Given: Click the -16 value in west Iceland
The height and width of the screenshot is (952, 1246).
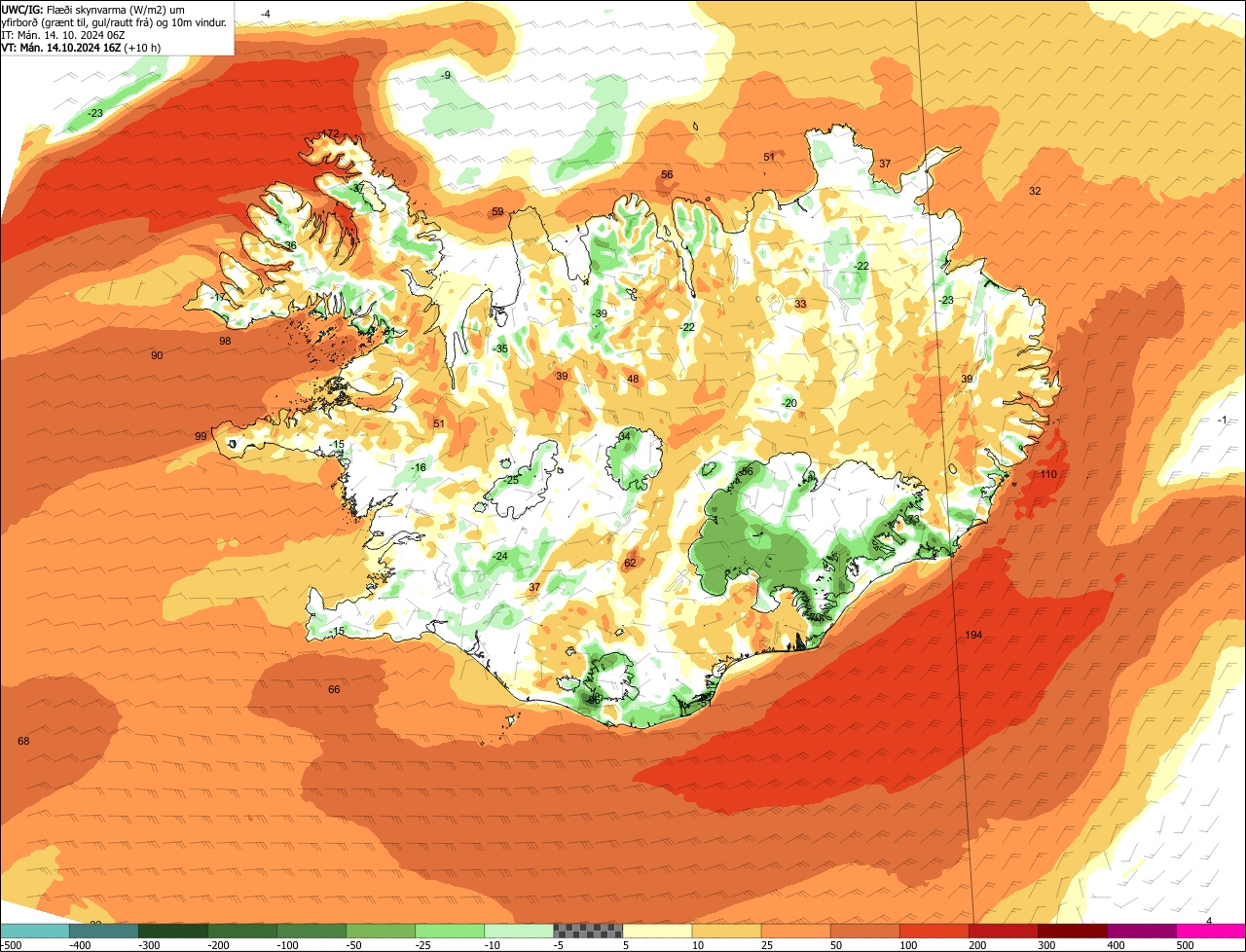Looking at the screenshot, I should 418,468.
